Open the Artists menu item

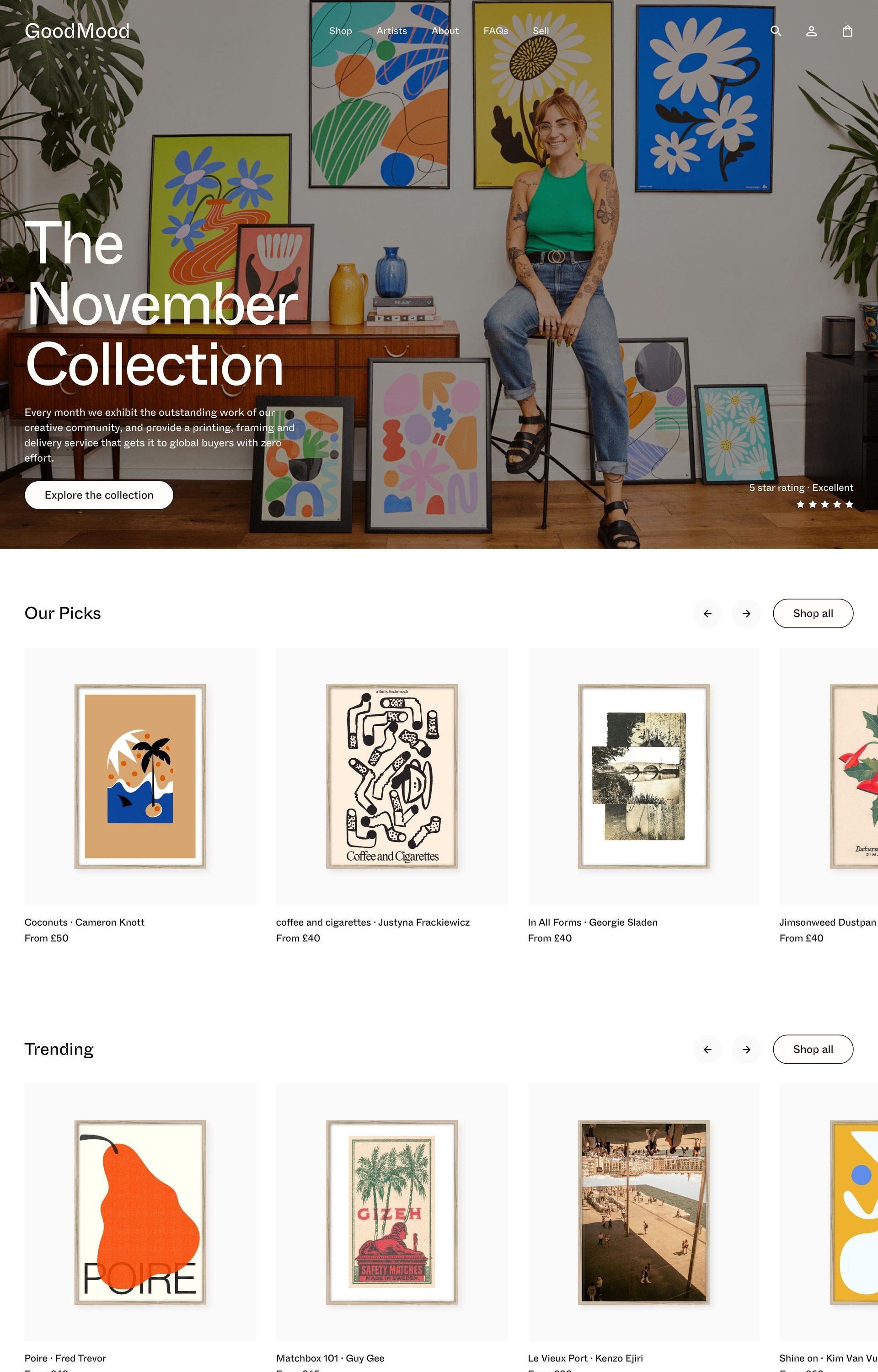pos(392,31)
